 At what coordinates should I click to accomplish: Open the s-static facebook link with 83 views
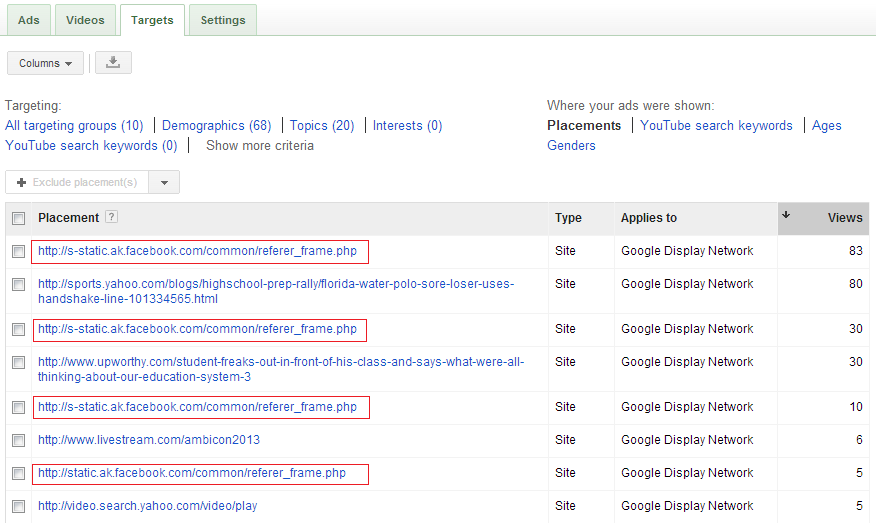pos(197,251)
